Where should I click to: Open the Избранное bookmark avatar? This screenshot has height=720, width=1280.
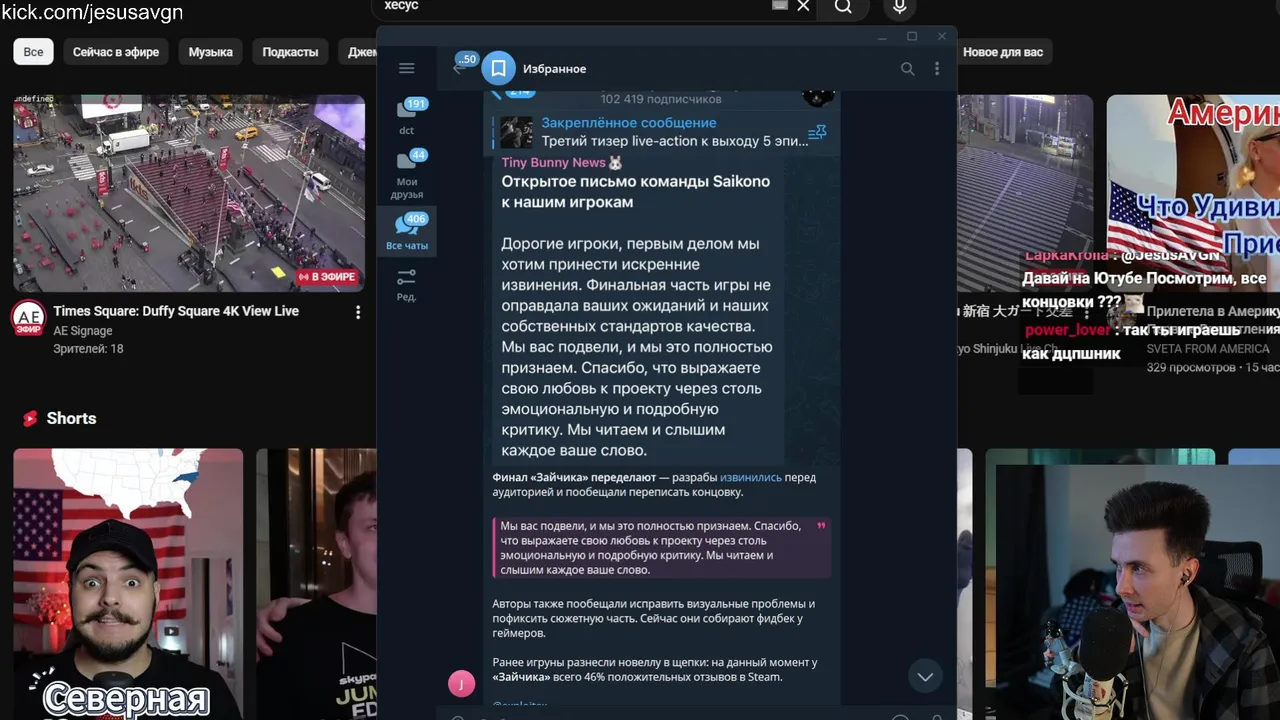[x=498, y=68]
